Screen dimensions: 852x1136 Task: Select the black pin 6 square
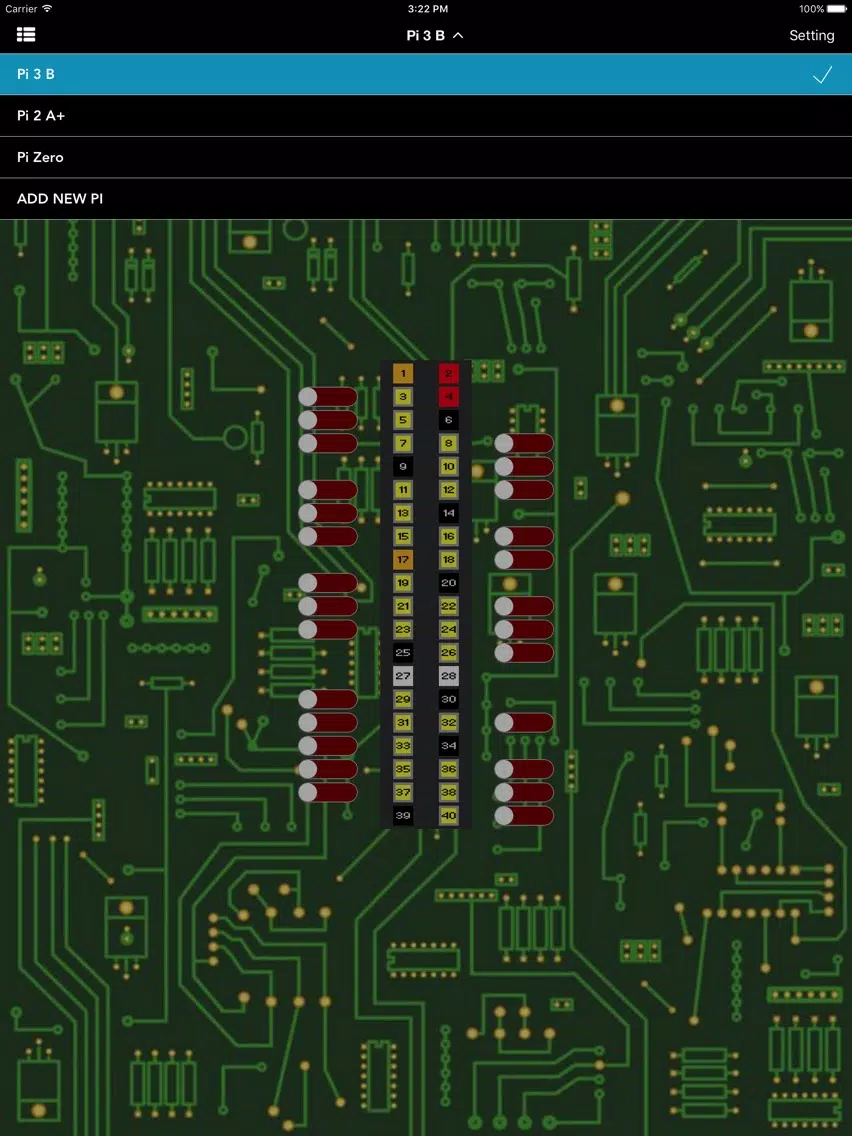[x=448, y=420]
